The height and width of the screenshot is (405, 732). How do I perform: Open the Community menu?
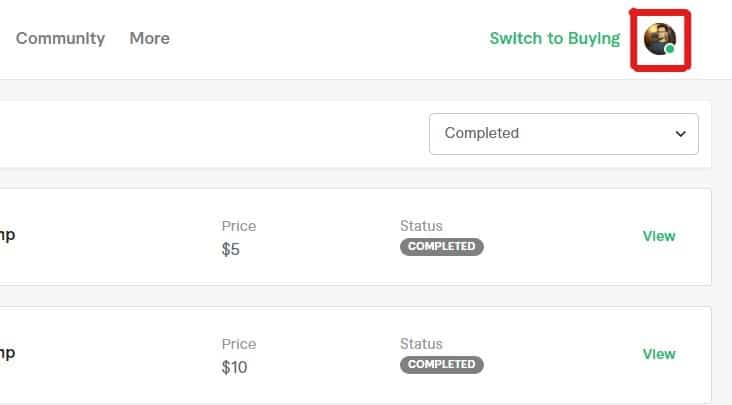pos(60,38)
